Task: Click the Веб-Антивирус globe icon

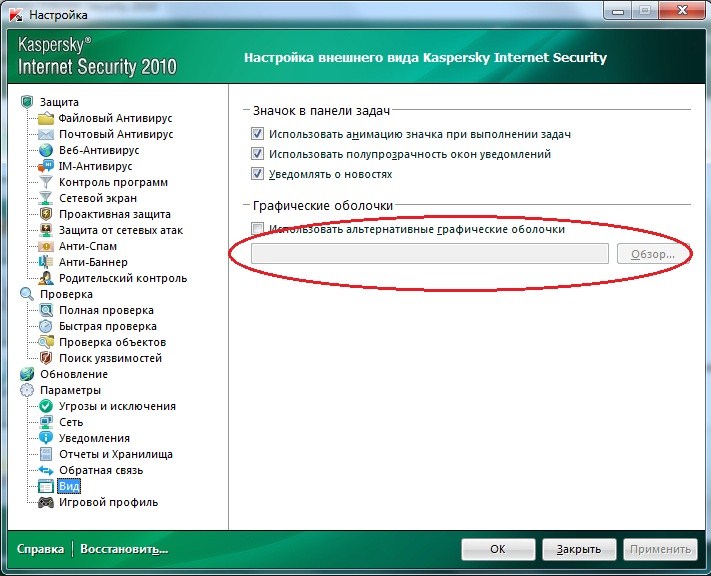Action: 46,150
